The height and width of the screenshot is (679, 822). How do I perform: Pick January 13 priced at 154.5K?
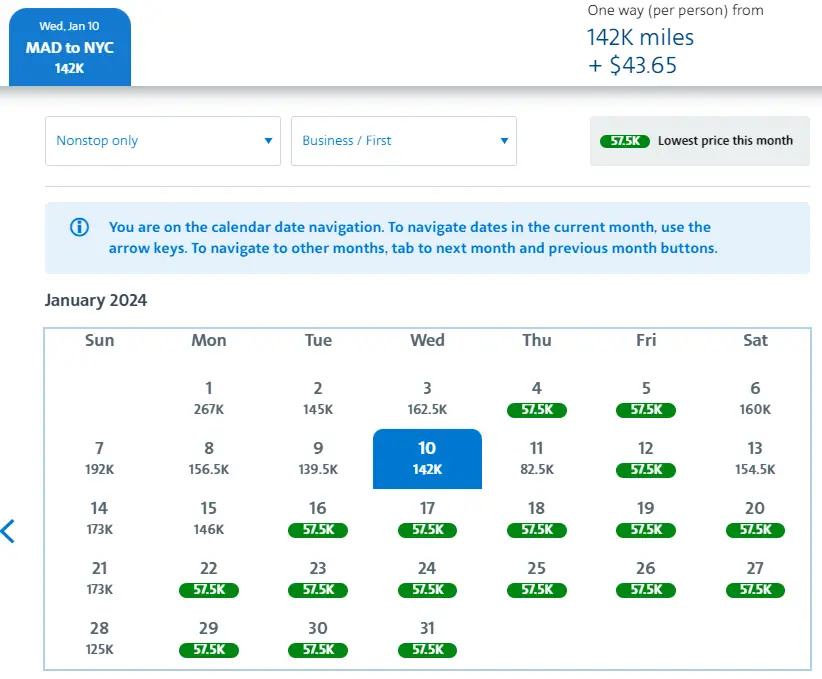755,458
